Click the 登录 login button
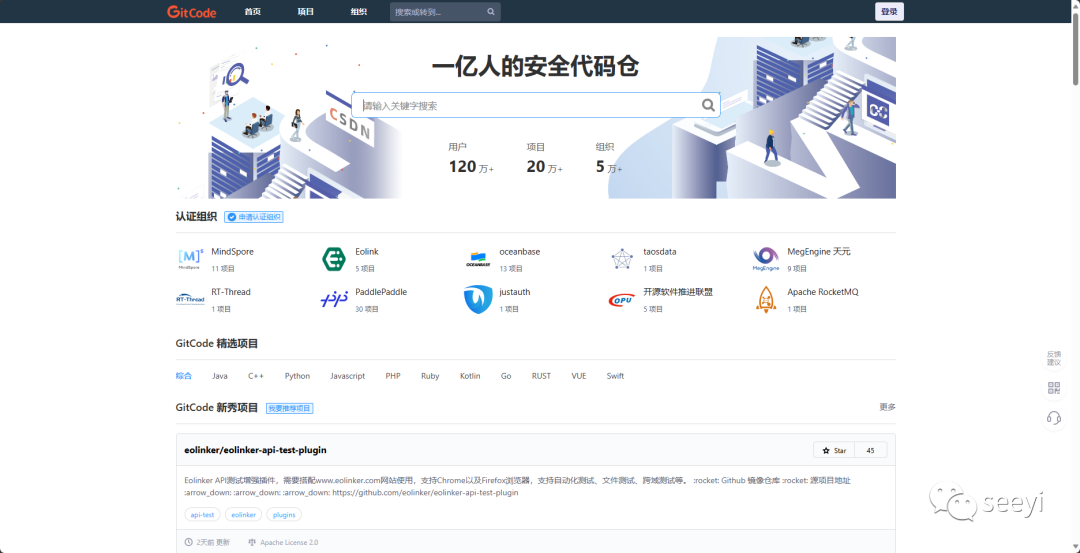1080x553 pixels. pos(889,12)
